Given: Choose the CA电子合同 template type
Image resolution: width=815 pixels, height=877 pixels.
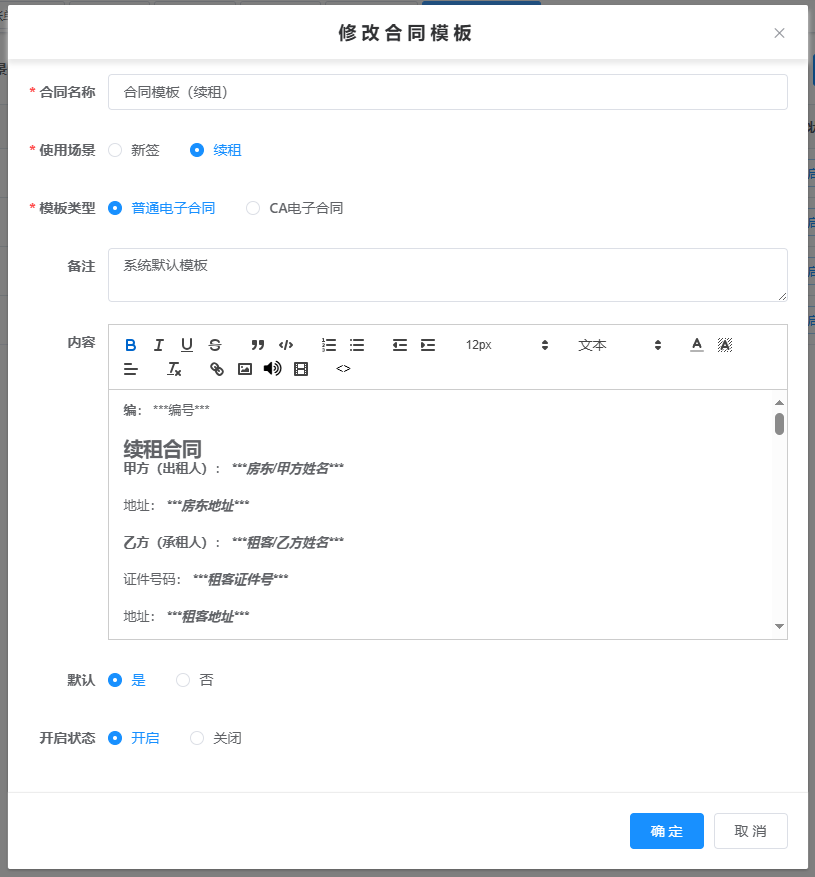Looking at the screenshot, I should click(253, 208).
